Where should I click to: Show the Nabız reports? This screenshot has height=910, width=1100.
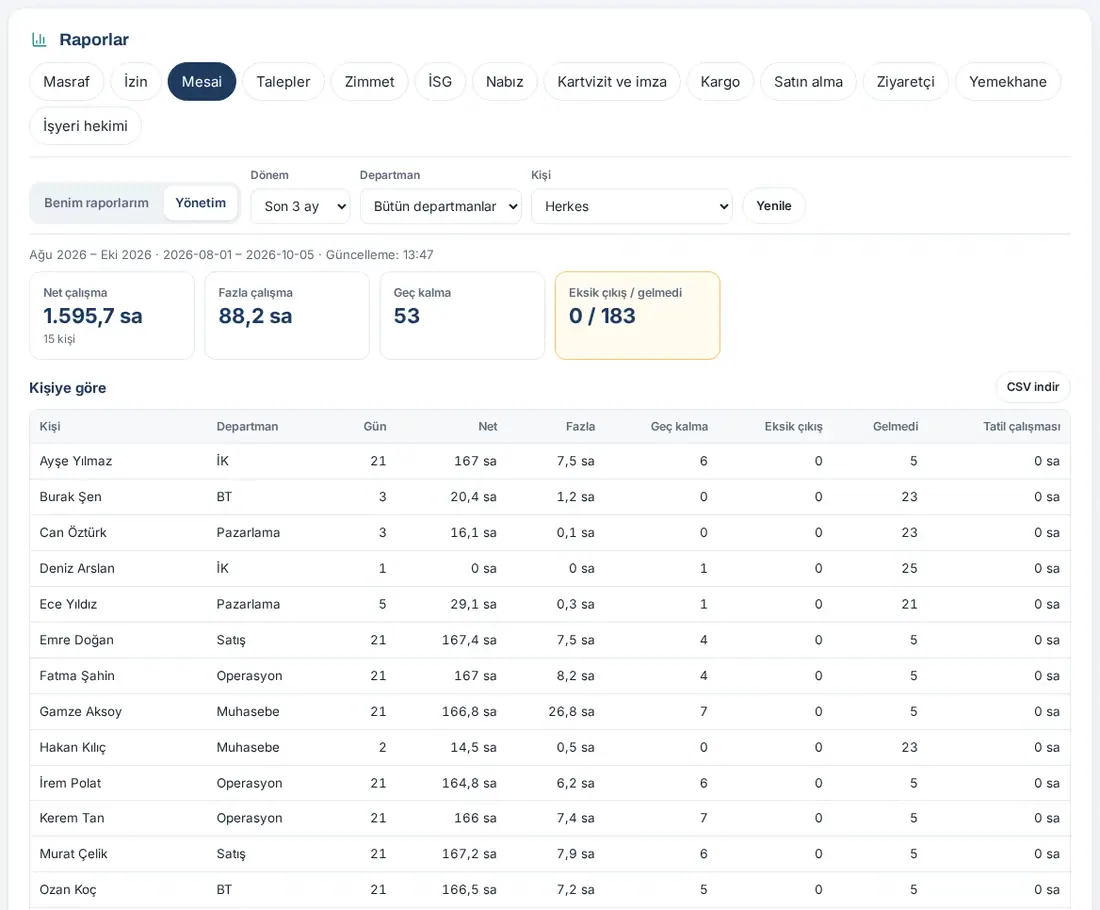click(x=505, y=81)
